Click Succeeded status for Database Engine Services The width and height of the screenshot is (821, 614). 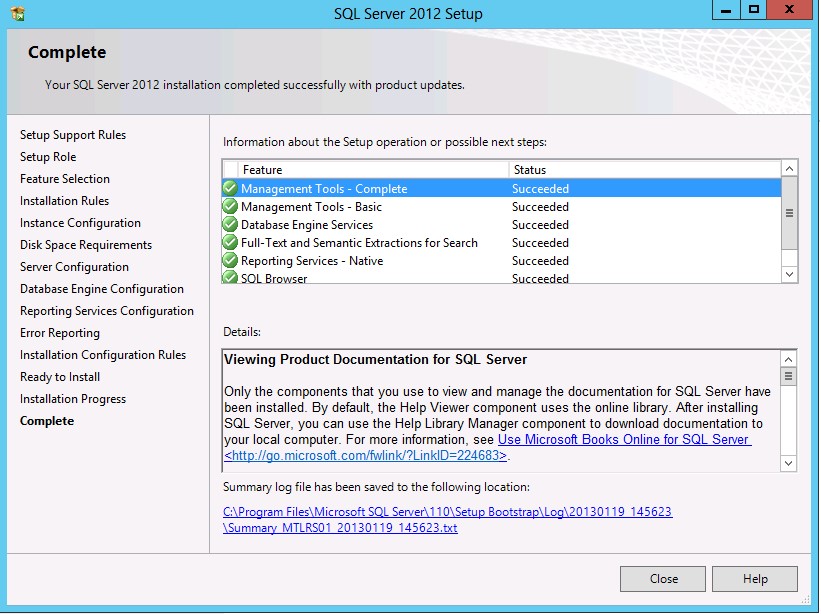coord(540,225)
